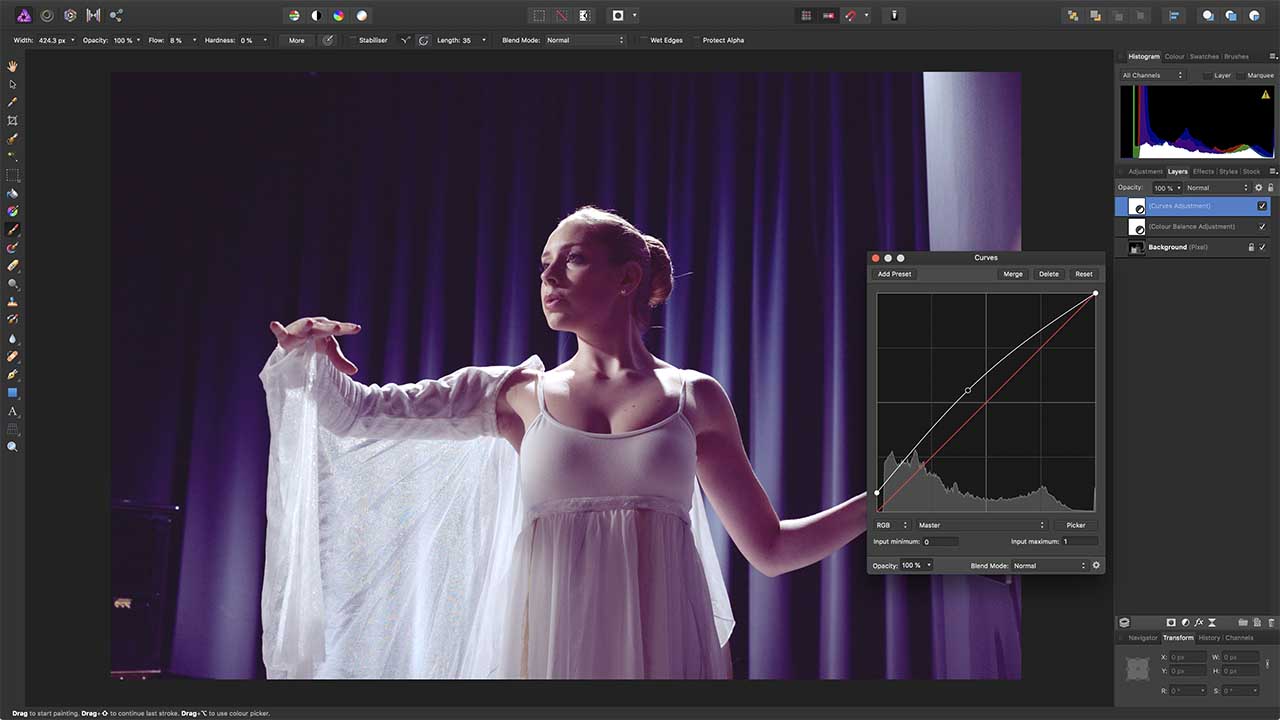Open the Curves dialog Blend Mode dropdown
Viewport: 1280px width, 720px height.
tap(1048, 566)
